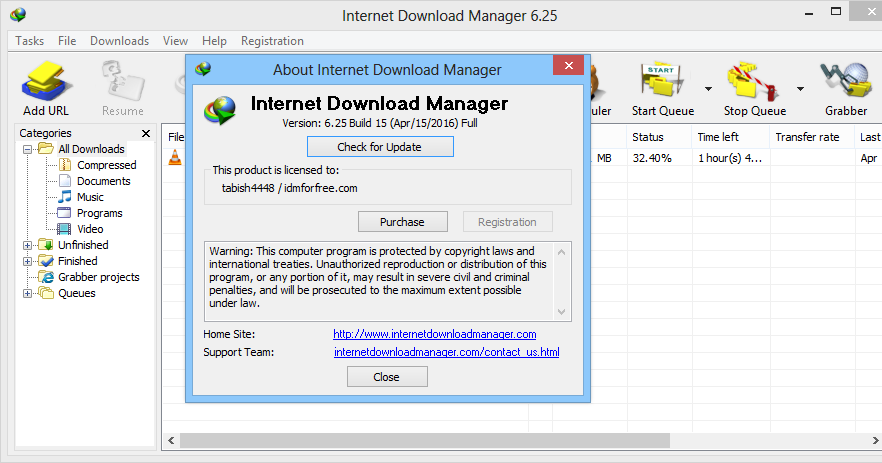
Task: Click the disabled Registration button in dialog
Action: [x=507, y=222]
